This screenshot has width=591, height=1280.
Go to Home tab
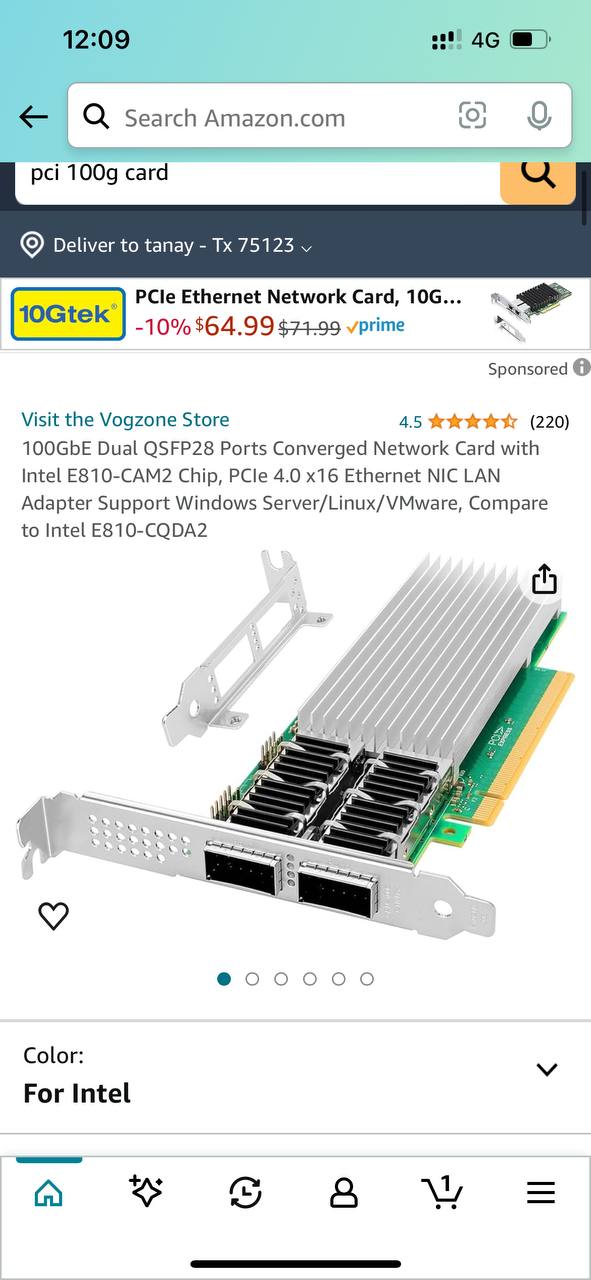49,1192
